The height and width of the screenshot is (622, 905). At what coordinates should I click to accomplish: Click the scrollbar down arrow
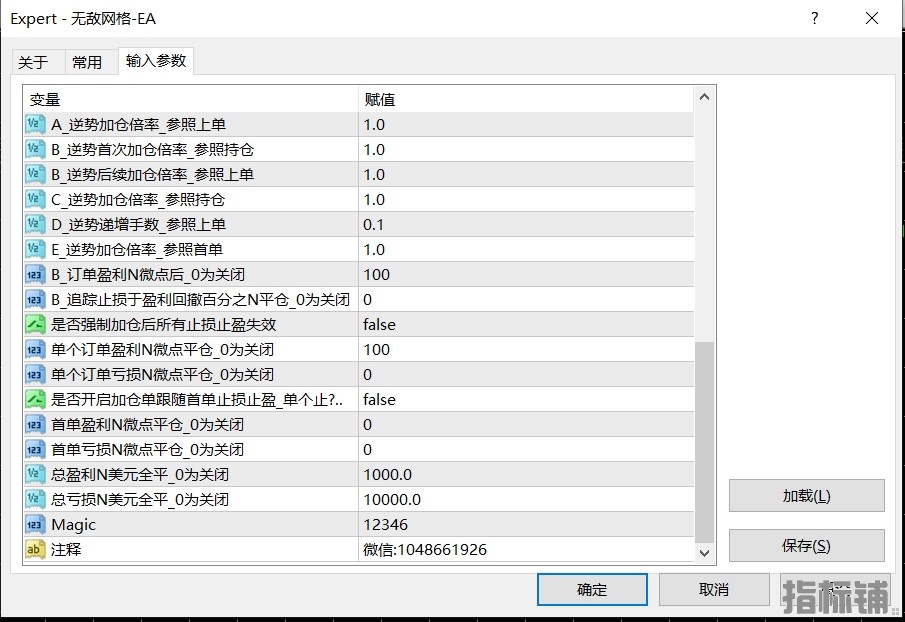pyautogui.click(x=704, y=553)
